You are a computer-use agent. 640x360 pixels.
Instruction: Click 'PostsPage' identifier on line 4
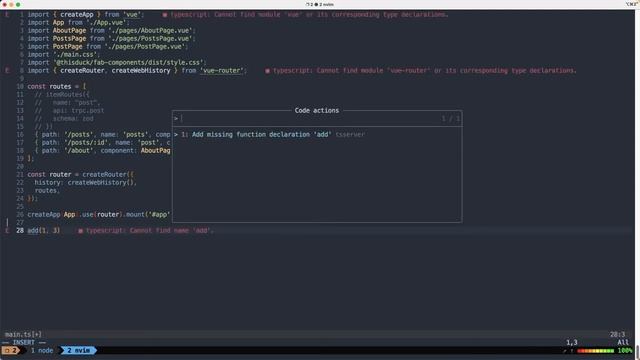tap(69, 38)
